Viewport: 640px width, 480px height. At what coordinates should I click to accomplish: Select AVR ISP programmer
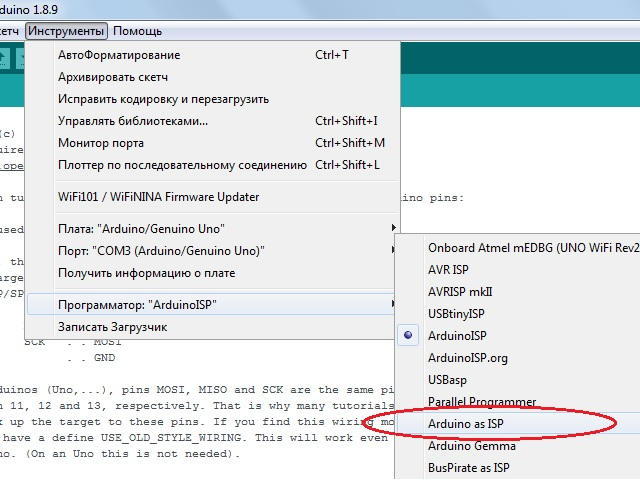[x=519, y=270]
